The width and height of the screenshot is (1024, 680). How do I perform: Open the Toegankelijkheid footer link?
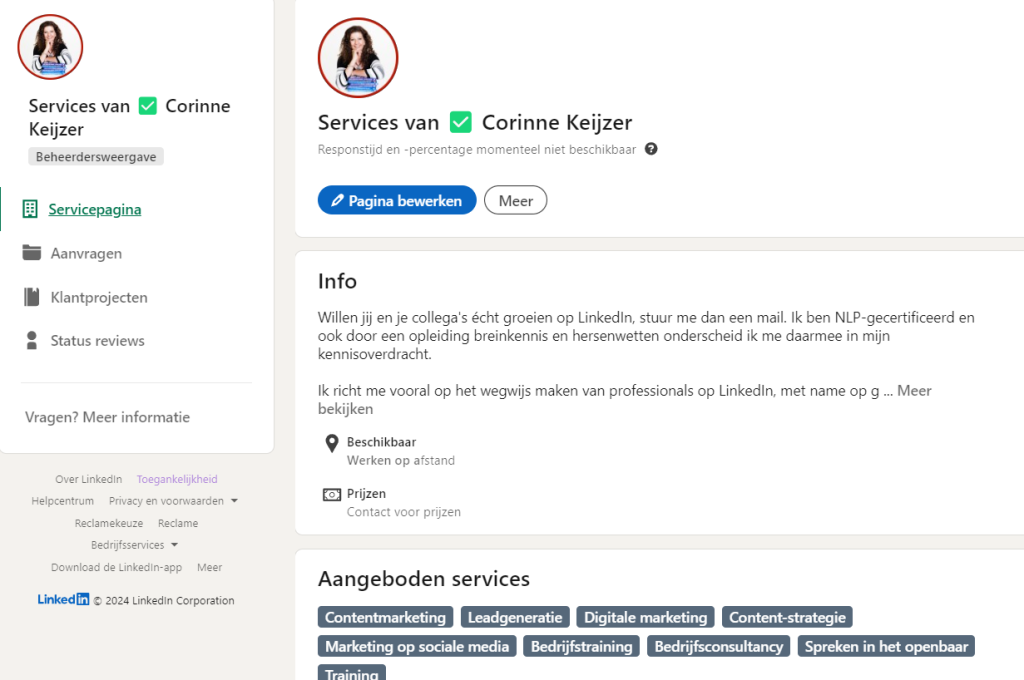177,479
